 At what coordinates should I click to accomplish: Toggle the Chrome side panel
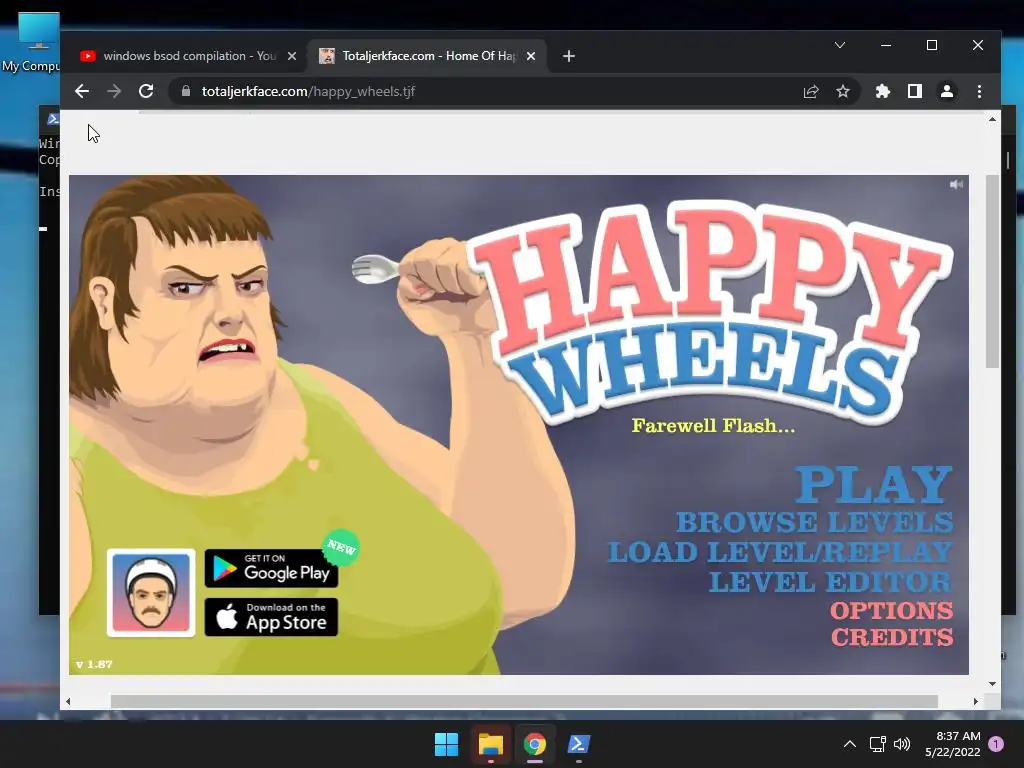click(x=915, y=91)
